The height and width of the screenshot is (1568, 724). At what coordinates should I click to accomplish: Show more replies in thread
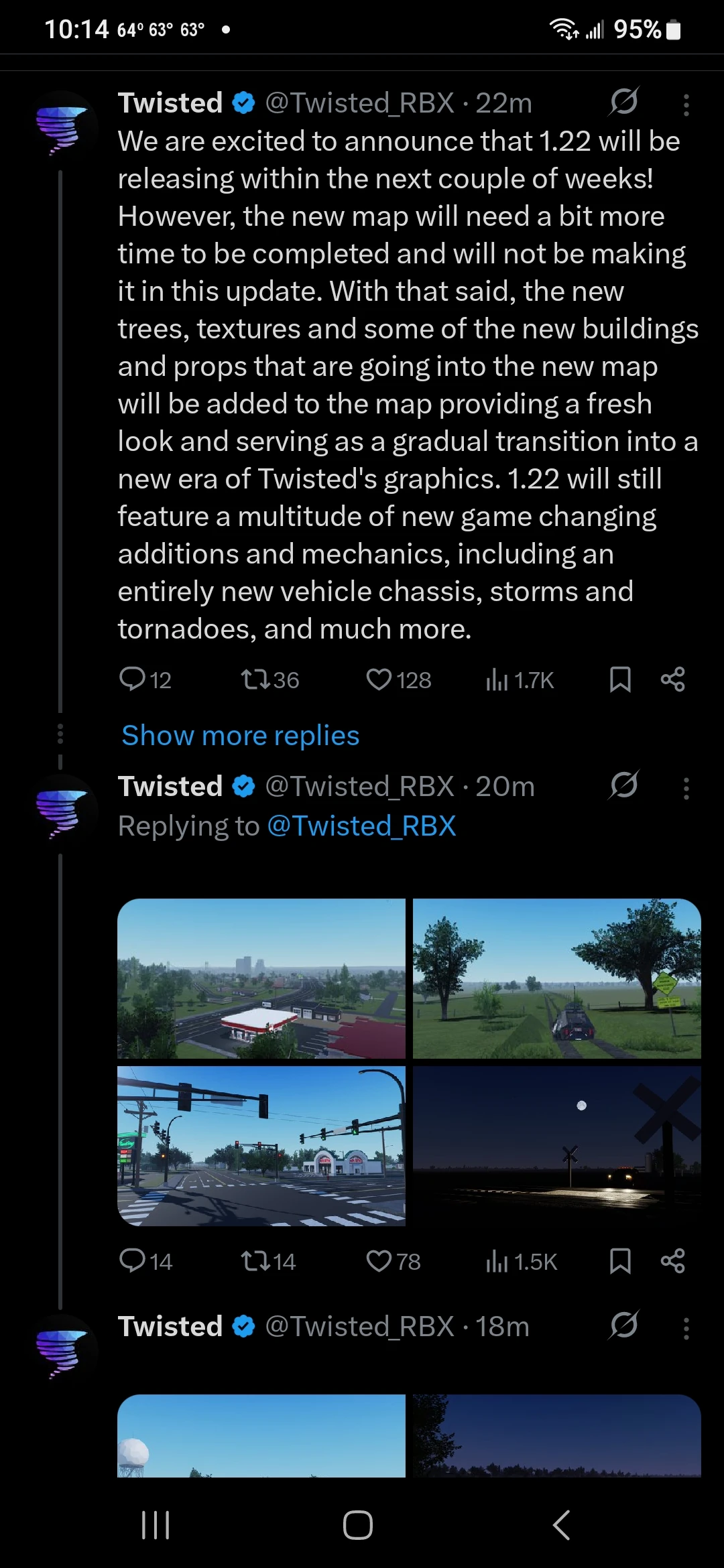240,735
